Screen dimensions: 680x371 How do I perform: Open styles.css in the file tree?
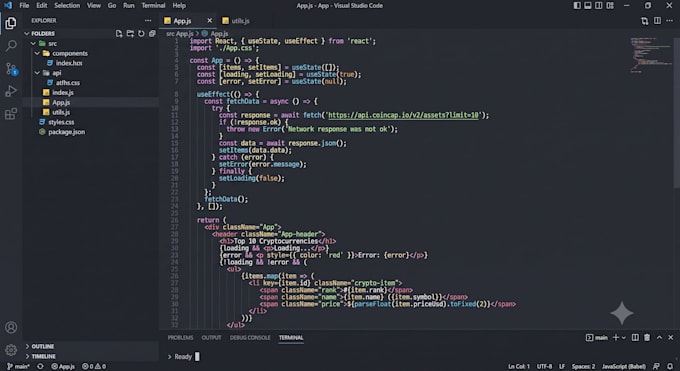click(x=57, y=122)
